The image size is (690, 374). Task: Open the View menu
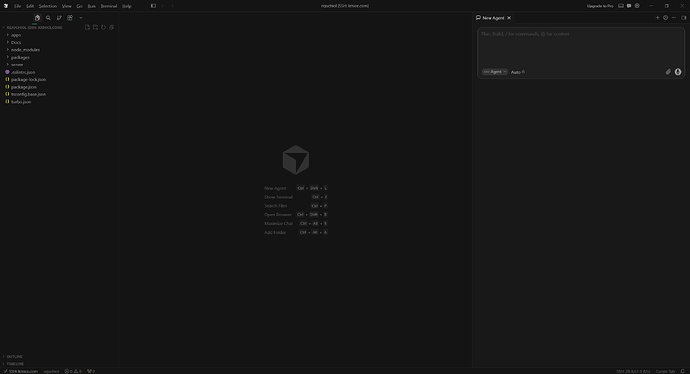[66, 6]
